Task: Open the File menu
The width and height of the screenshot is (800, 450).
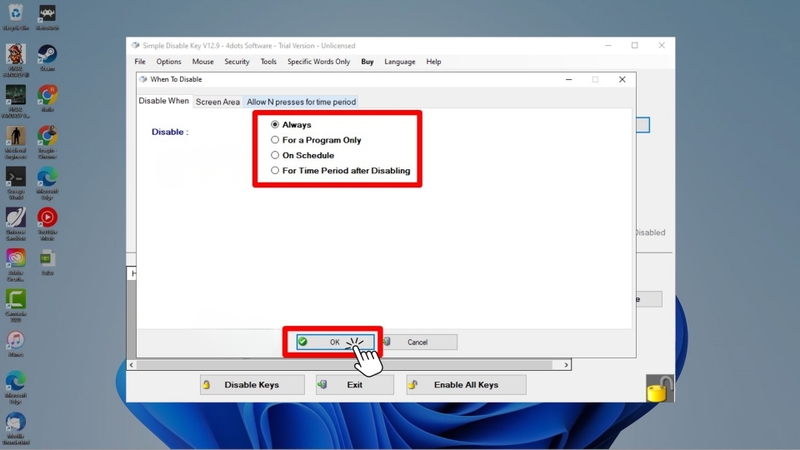Action: tap(140, 62)
